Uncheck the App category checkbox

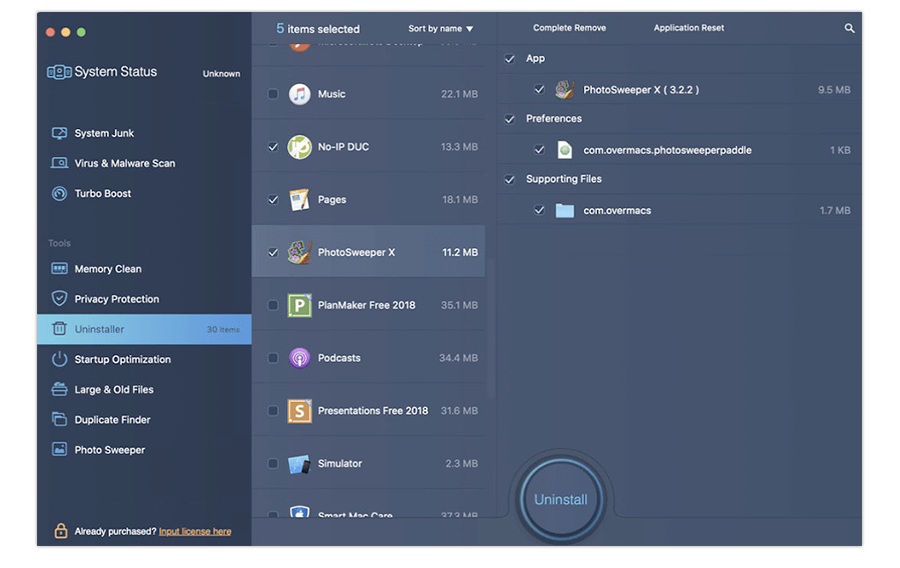pos(510,59)
